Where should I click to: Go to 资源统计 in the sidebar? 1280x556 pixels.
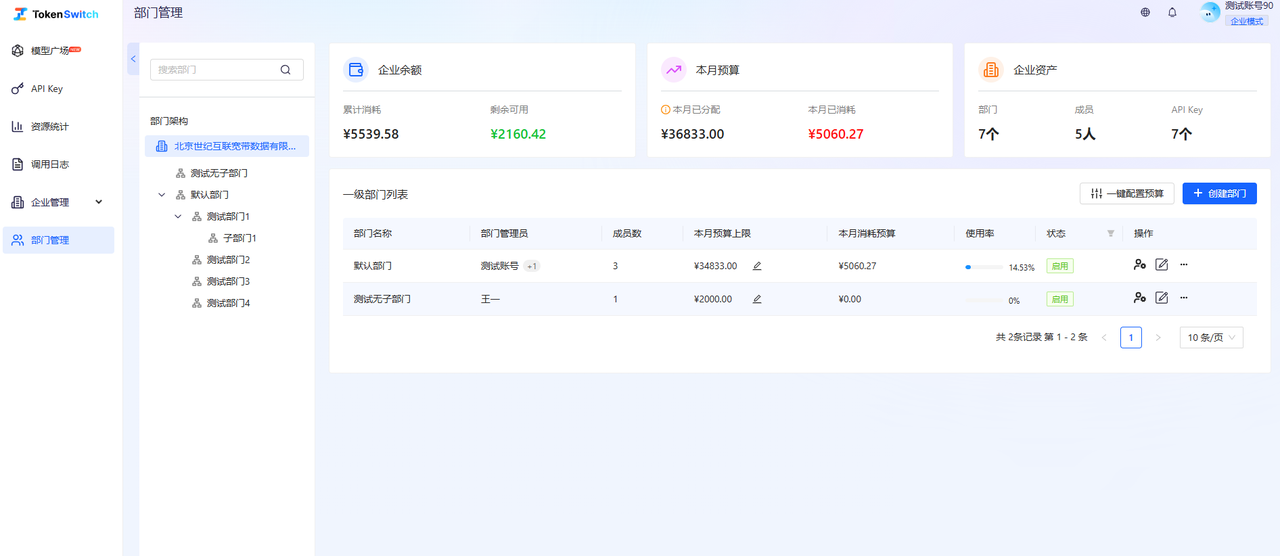pyautogui.click(x=58, y=126)
